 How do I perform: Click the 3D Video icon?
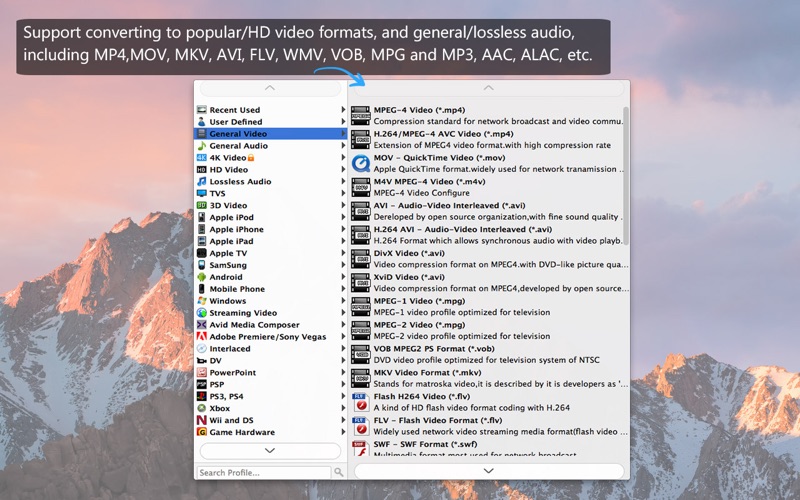tap(202, 205)
